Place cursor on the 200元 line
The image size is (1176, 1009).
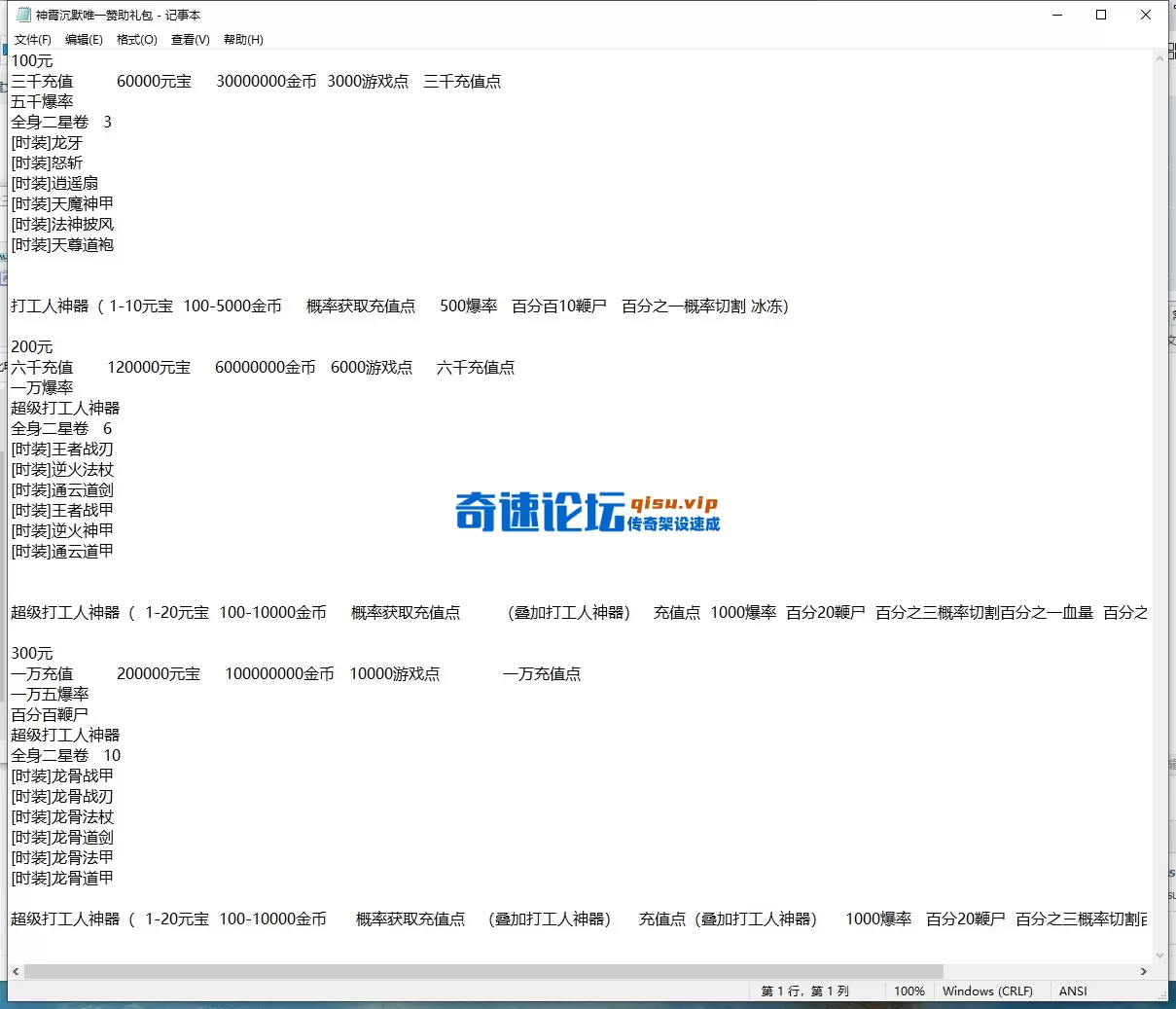tap(32, 347)
